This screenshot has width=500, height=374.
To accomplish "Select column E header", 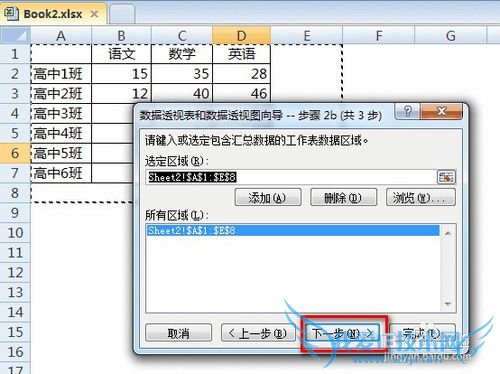I will tap(307, 35).
